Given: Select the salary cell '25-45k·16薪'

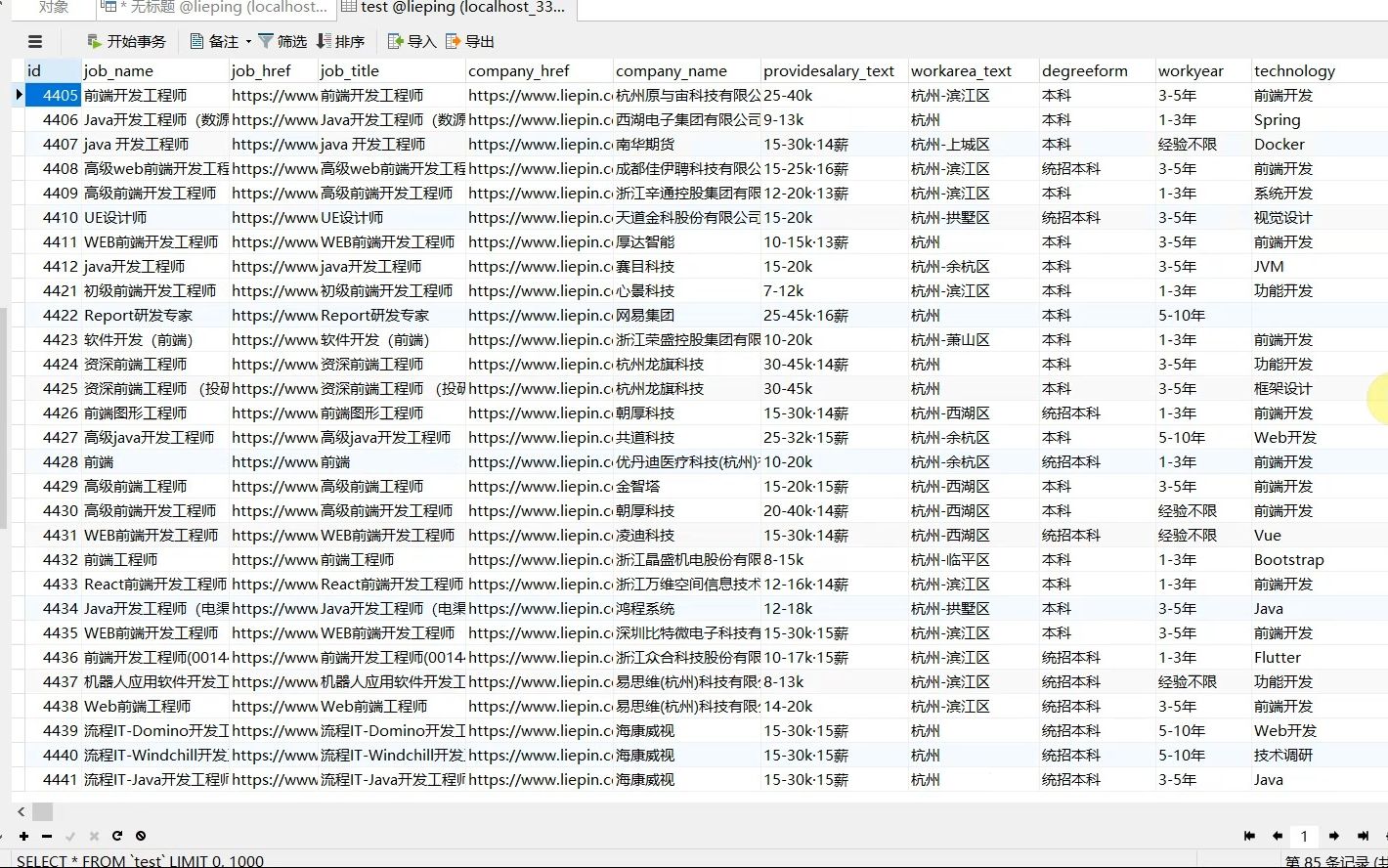Looking at the screenshot, I should click(835, 315).
